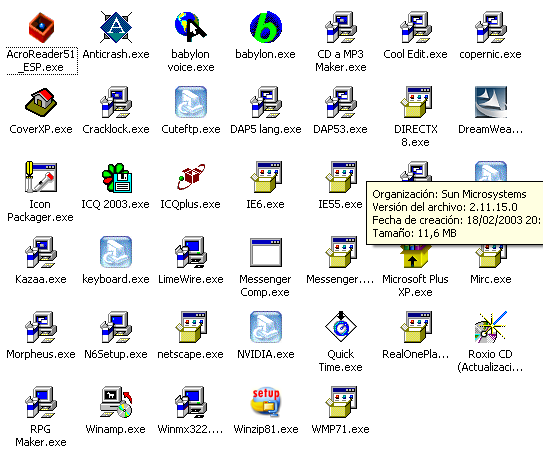Click the CD a MP3 Maker.exe icon
The width and height of the screenshot is (543, 454).
[x=341, y=27]
